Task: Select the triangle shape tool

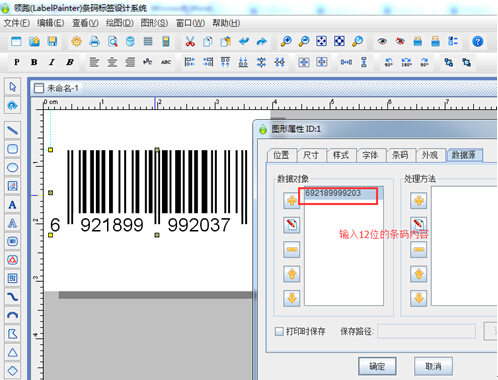Action: [x=13, y=352]
